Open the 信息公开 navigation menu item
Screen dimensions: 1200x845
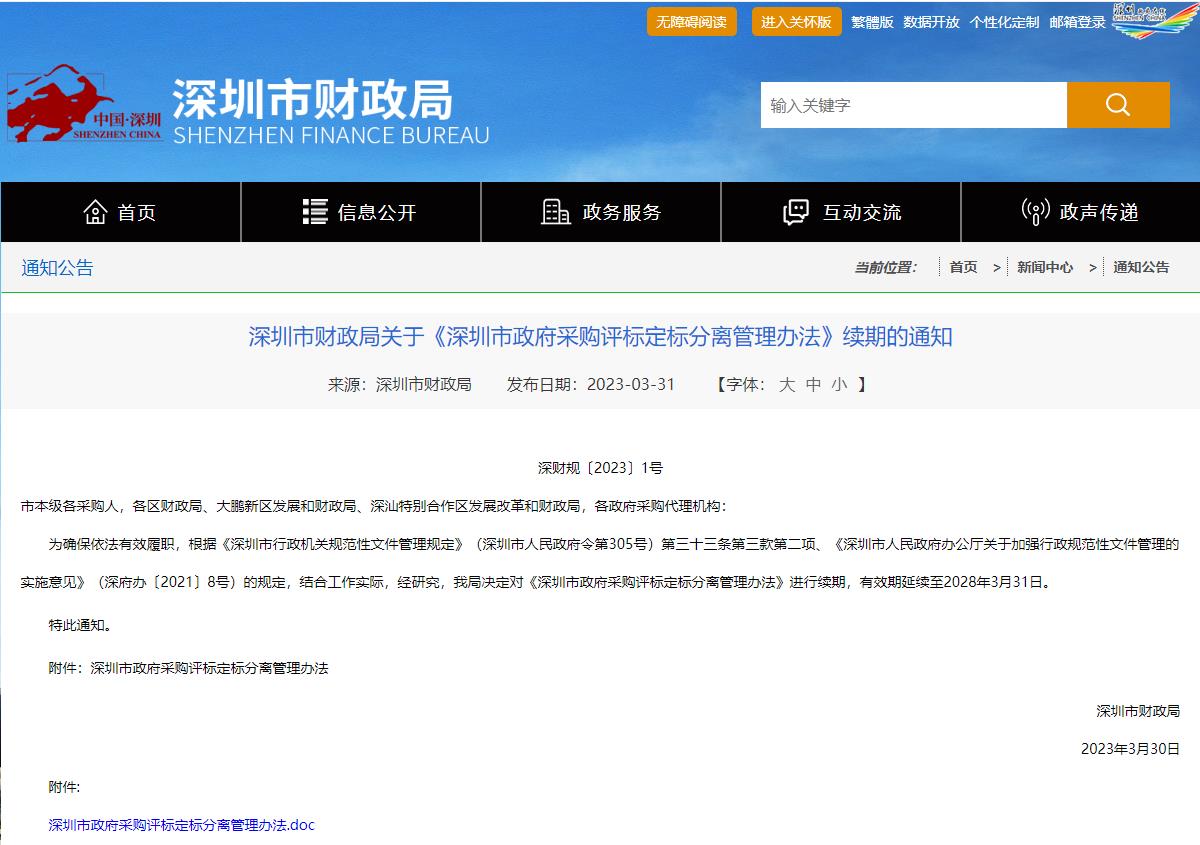[x=361, y=212]
